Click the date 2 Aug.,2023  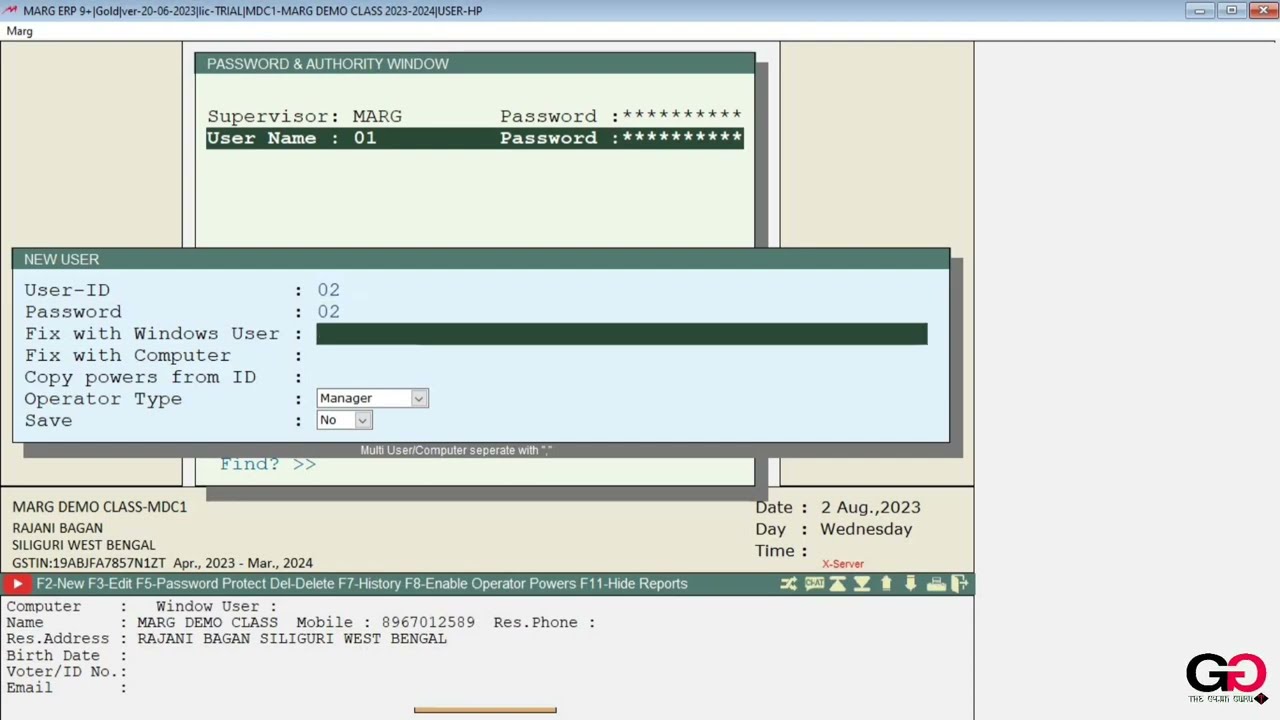(x=870, y=508)
